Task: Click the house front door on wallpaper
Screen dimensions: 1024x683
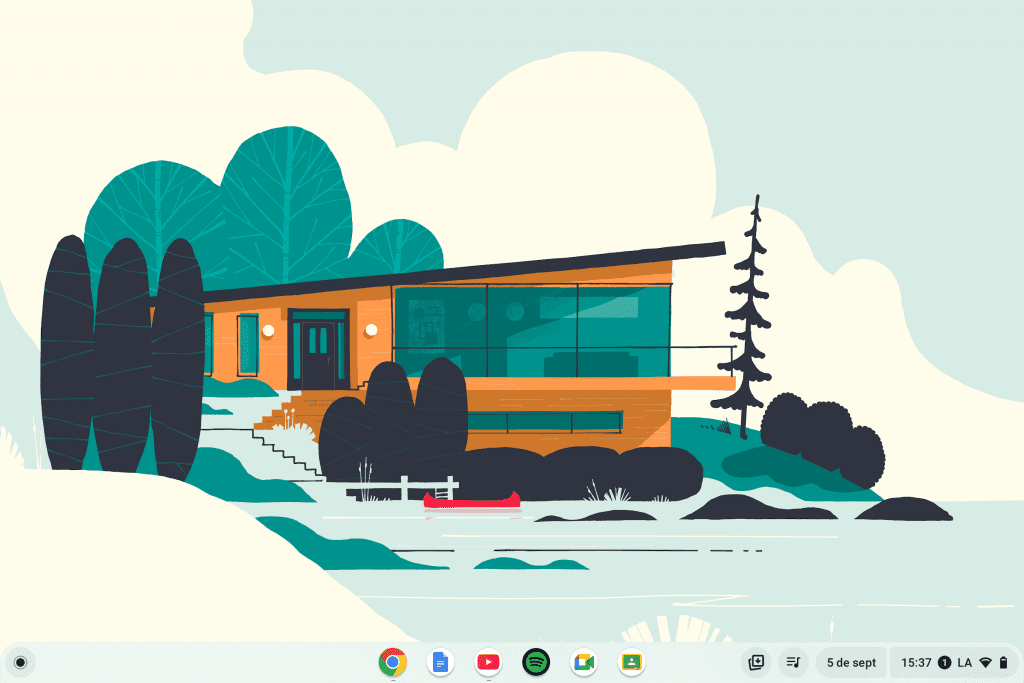Action: [x=318, y=353]
